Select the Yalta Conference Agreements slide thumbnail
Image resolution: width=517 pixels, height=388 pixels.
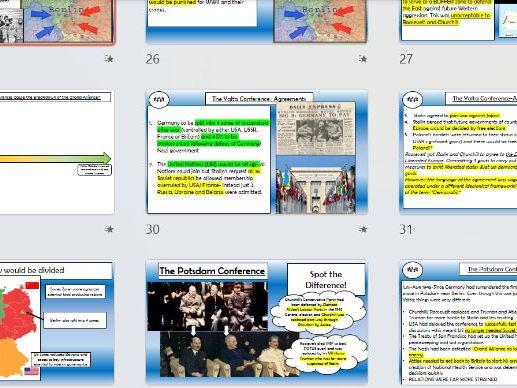[x=257, y=152]
